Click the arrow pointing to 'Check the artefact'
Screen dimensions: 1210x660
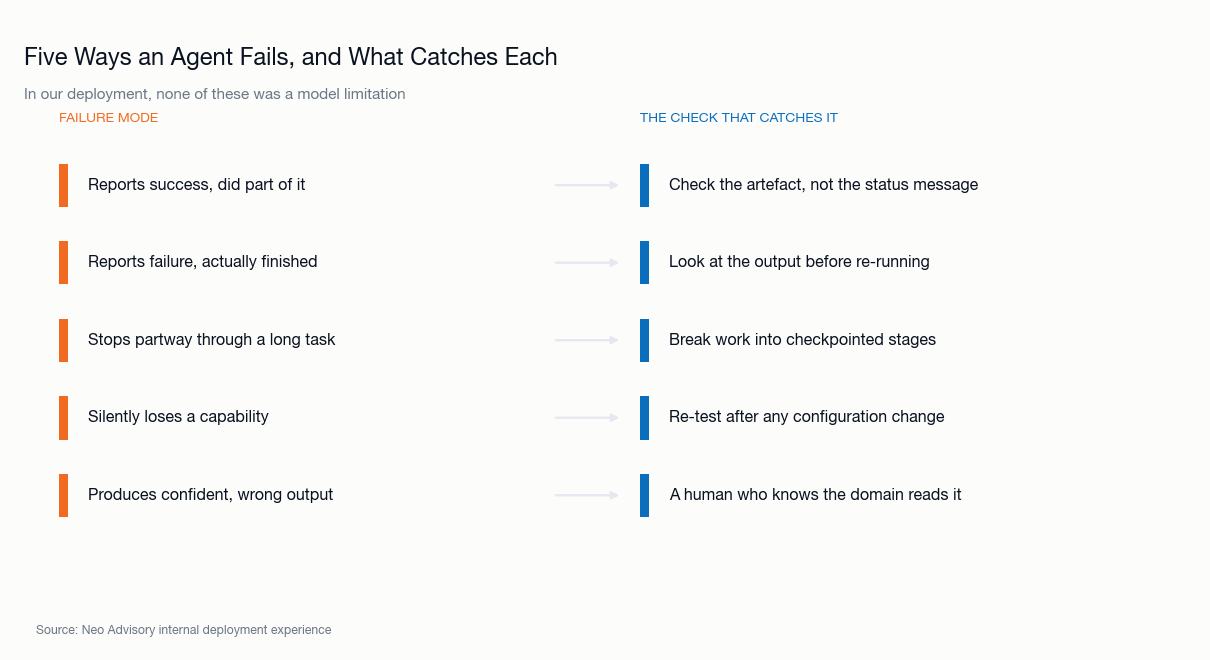(x=587, y=185)
